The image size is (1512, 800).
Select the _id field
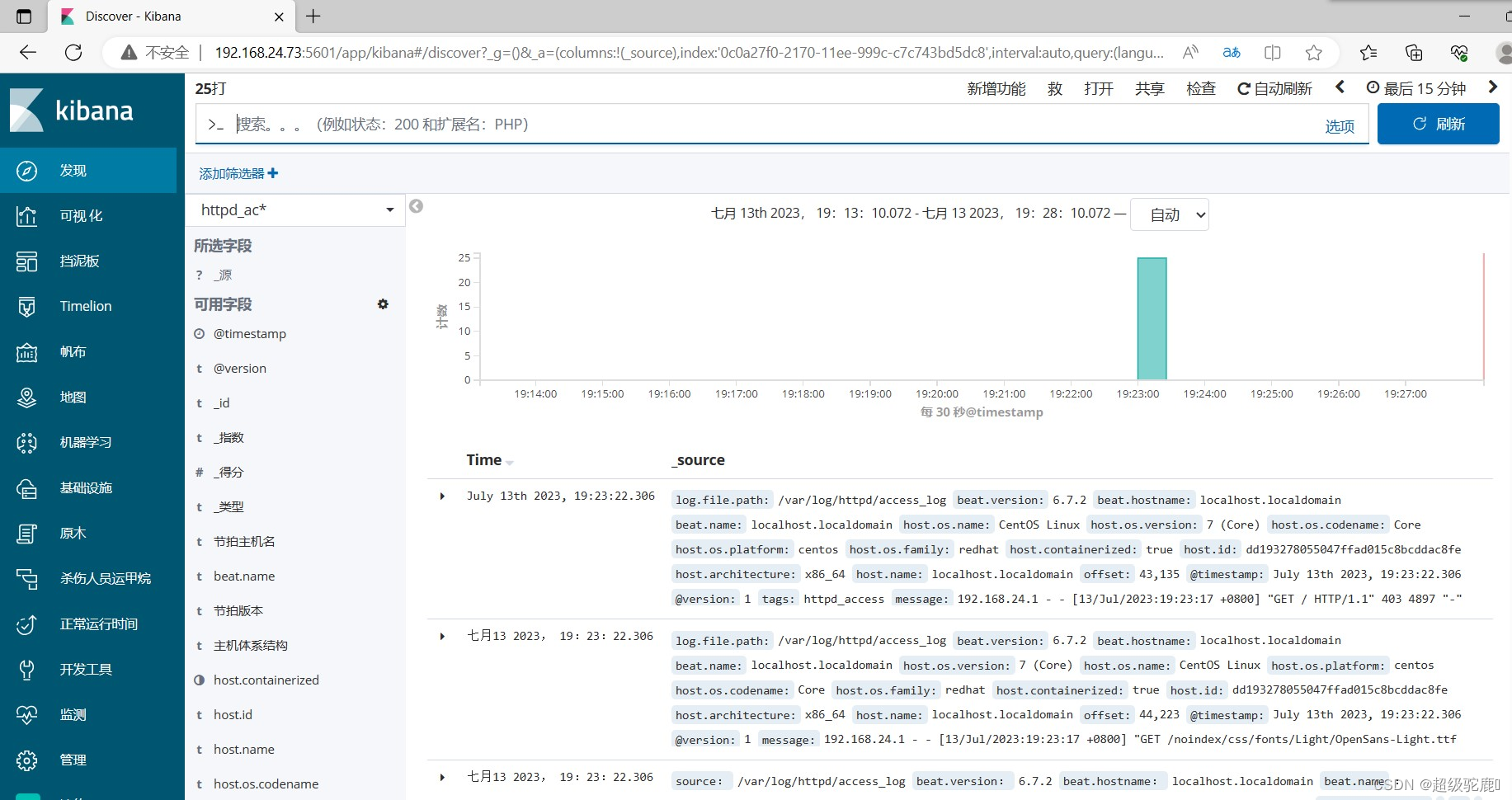tap(222, 403)
